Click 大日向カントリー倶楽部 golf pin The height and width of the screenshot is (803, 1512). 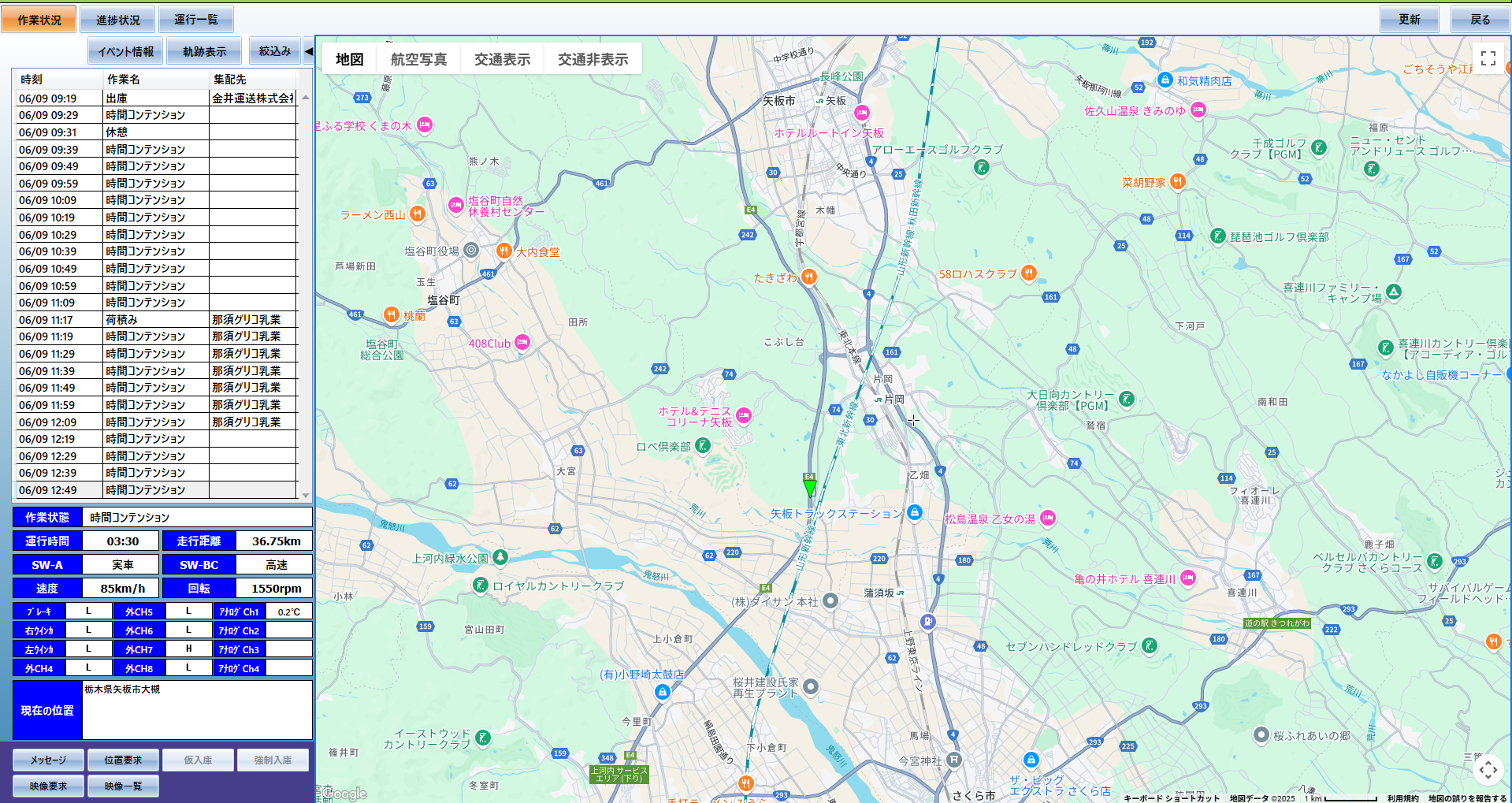pos(1127,399)
